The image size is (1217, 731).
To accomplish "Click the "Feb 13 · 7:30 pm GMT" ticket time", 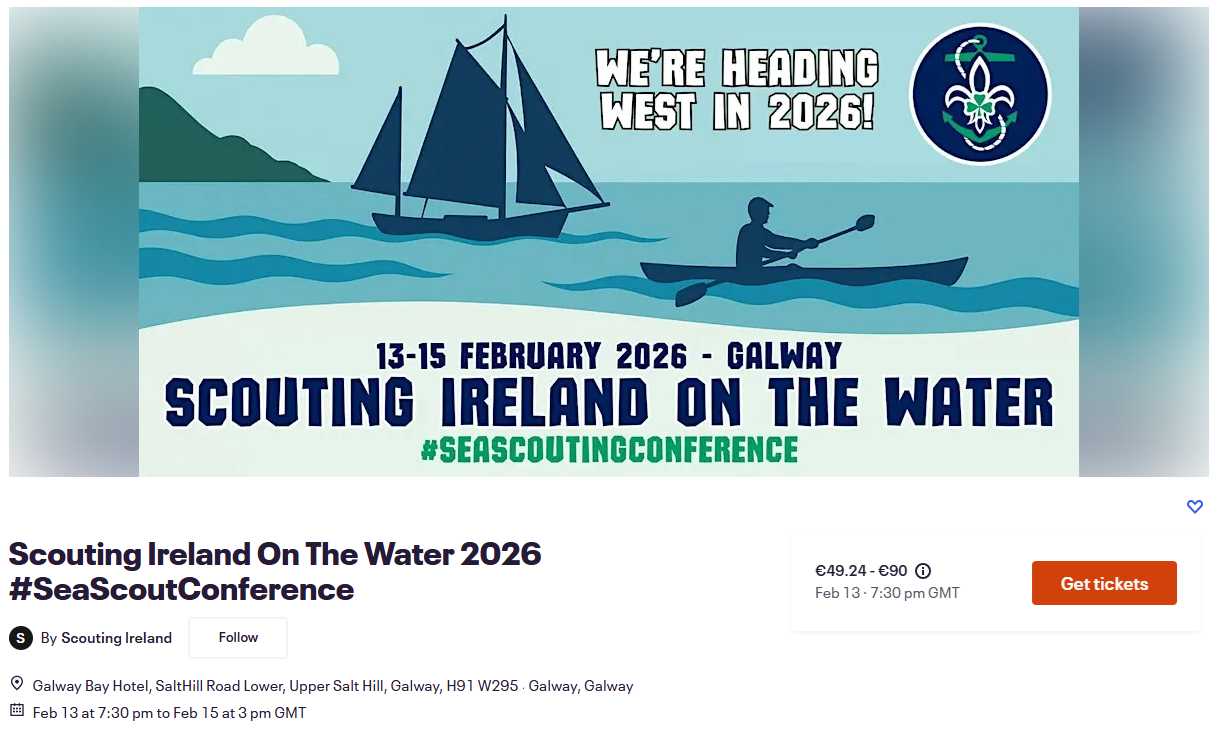I will click(x=887, y=593).
